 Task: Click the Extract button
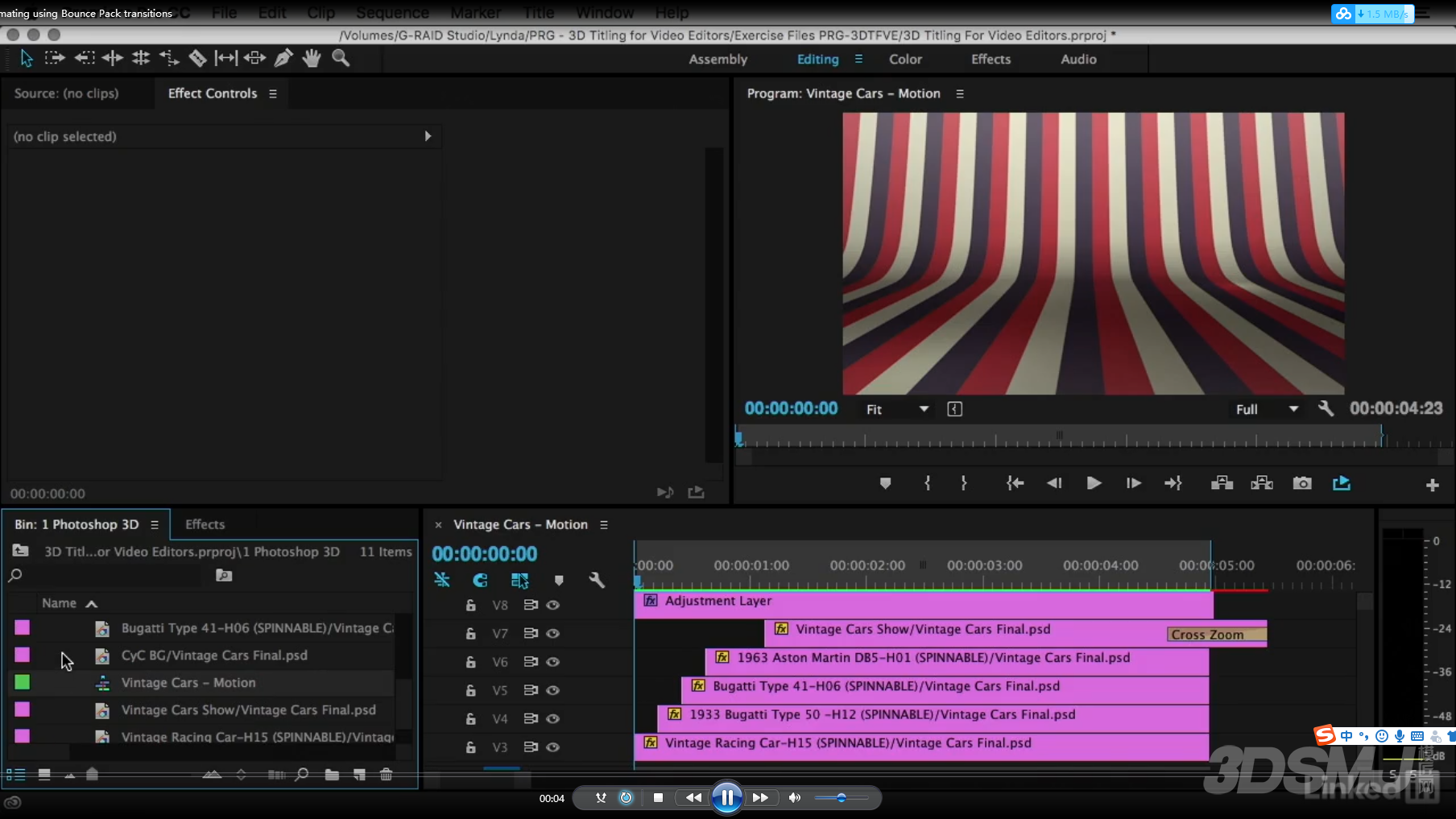(x=1262, y=483)
